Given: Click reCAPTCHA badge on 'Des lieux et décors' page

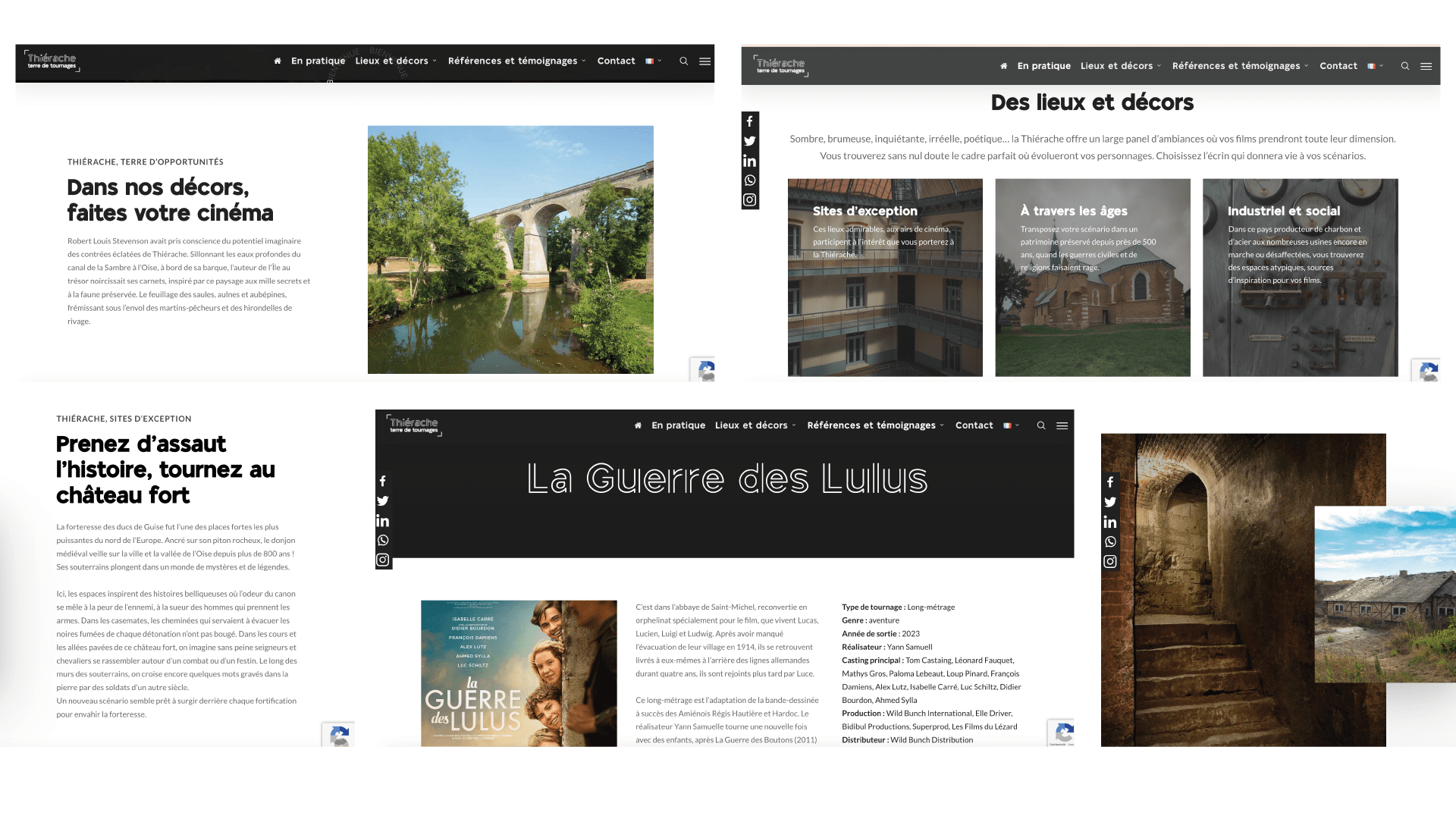Looking at the screenshot, I should click(x=1426, y=370).
